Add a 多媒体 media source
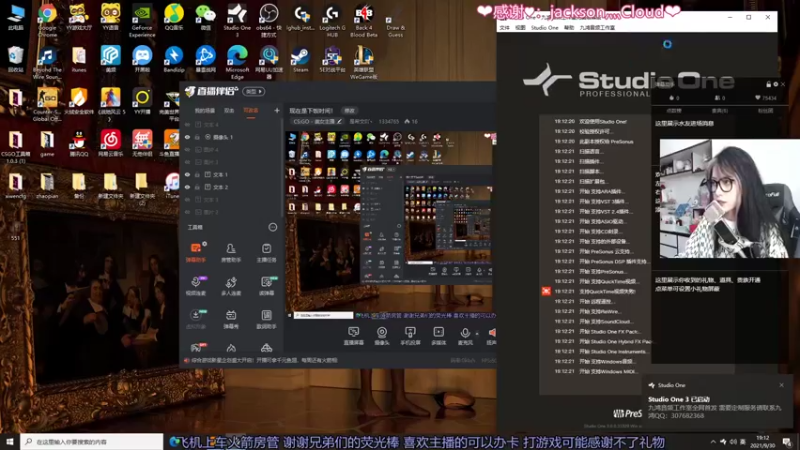The width and height of the screenshot is (800, 450). 438,336
